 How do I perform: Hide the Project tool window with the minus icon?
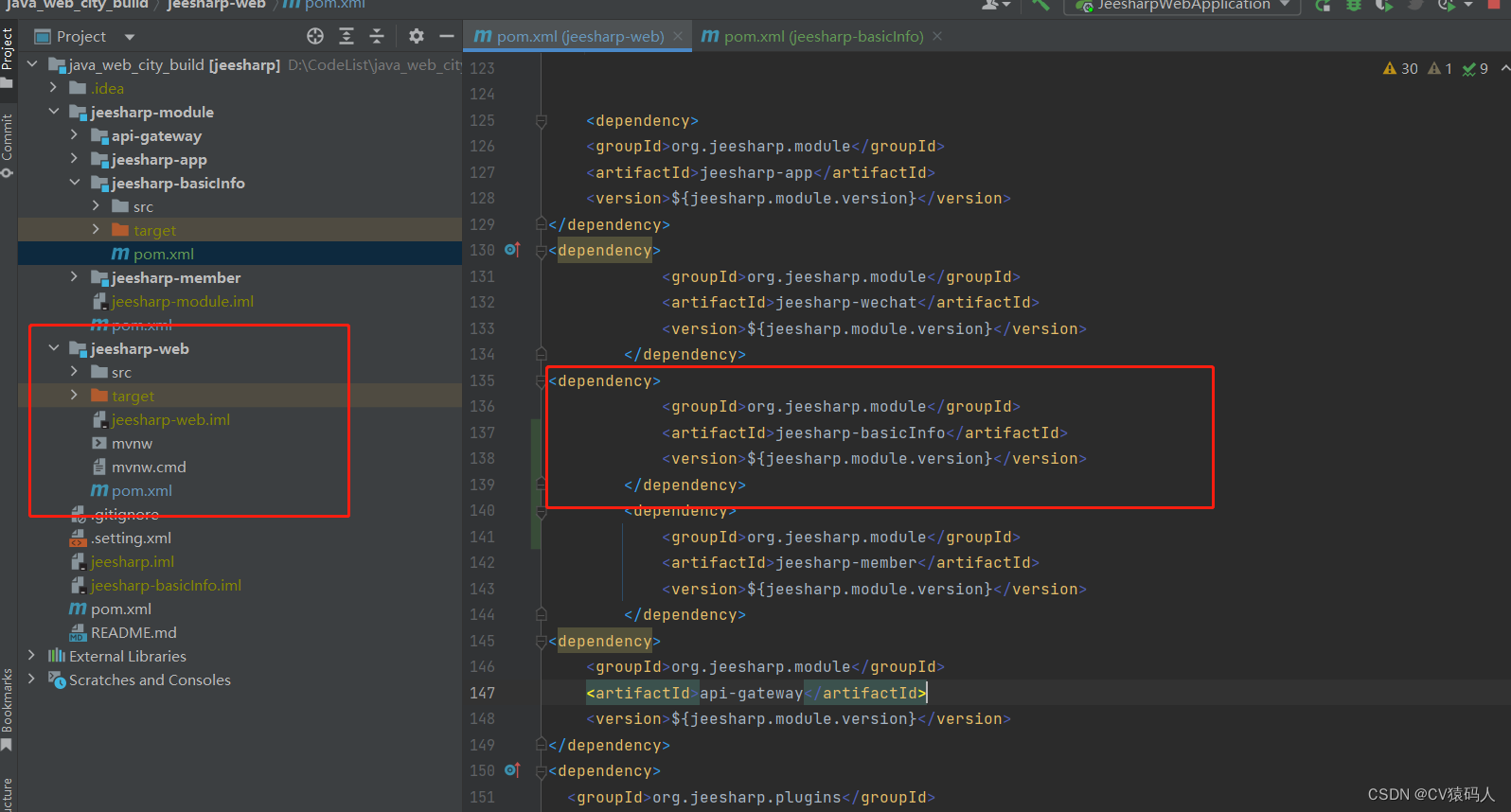tap(447, 36)
